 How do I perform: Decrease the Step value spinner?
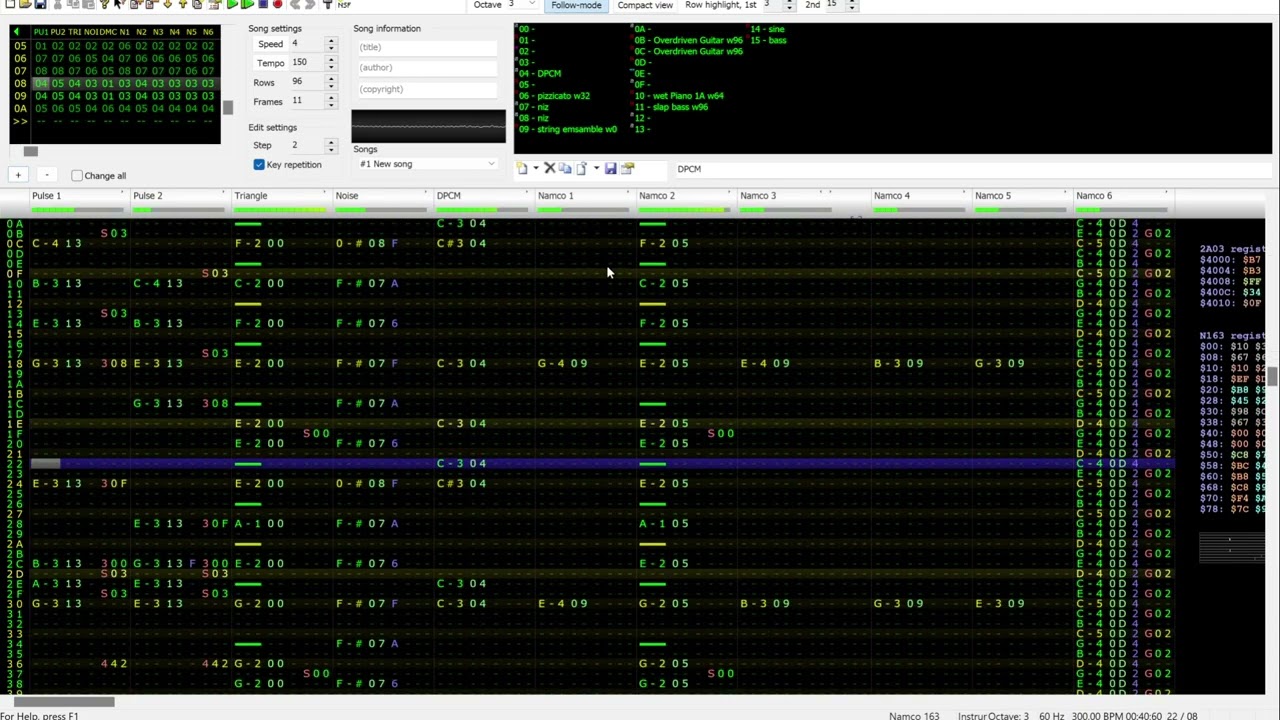331,149
